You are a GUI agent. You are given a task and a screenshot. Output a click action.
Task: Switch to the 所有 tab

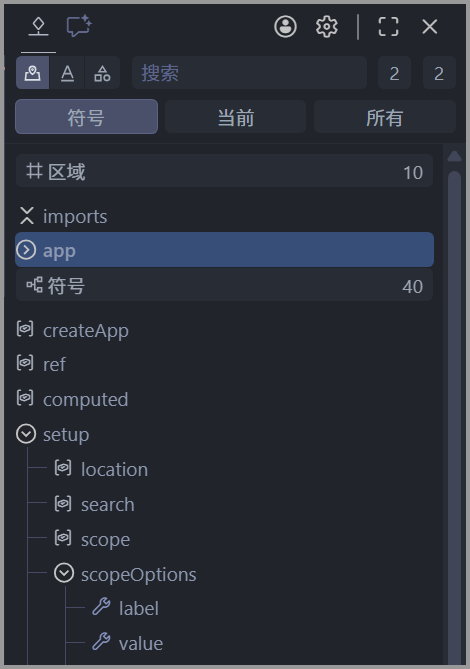pos(385,117)
